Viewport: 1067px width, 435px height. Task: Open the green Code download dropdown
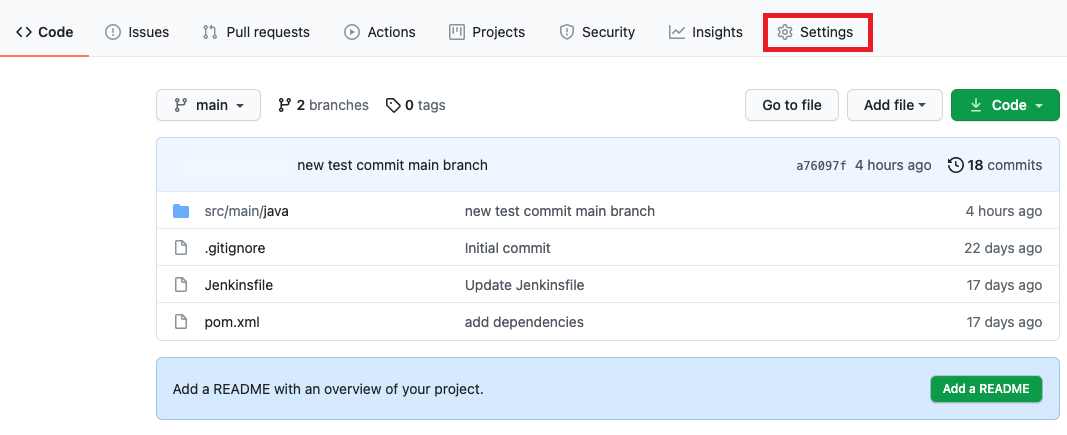tap(1005, 105)
